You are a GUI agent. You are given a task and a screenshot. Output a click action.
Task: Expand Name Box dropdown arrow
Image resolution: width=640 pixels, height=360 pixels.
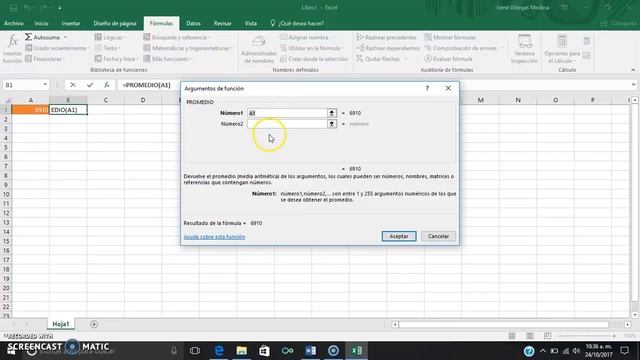point(45,85)
